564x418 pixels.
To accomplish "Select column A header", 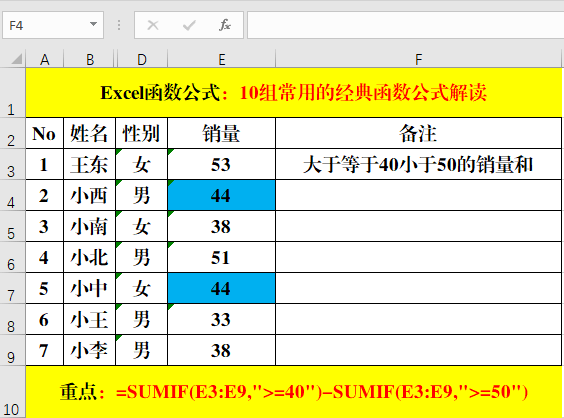I will (45, 59).
